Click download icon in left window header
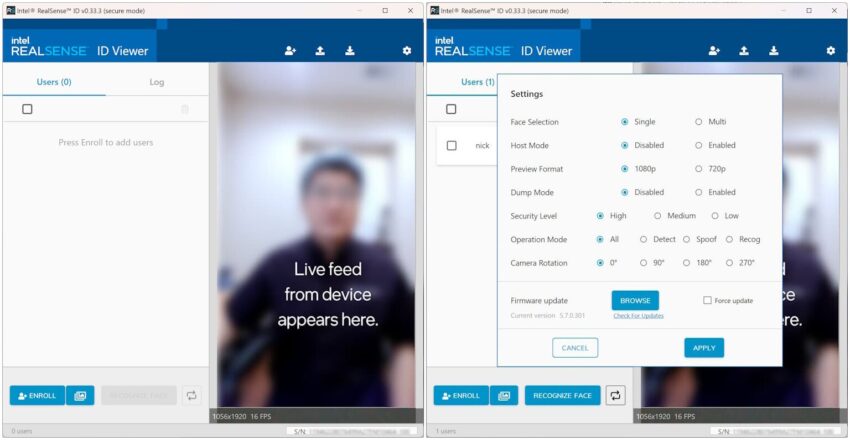This screenshot has width=850, height=440. (x=350, y=51)
